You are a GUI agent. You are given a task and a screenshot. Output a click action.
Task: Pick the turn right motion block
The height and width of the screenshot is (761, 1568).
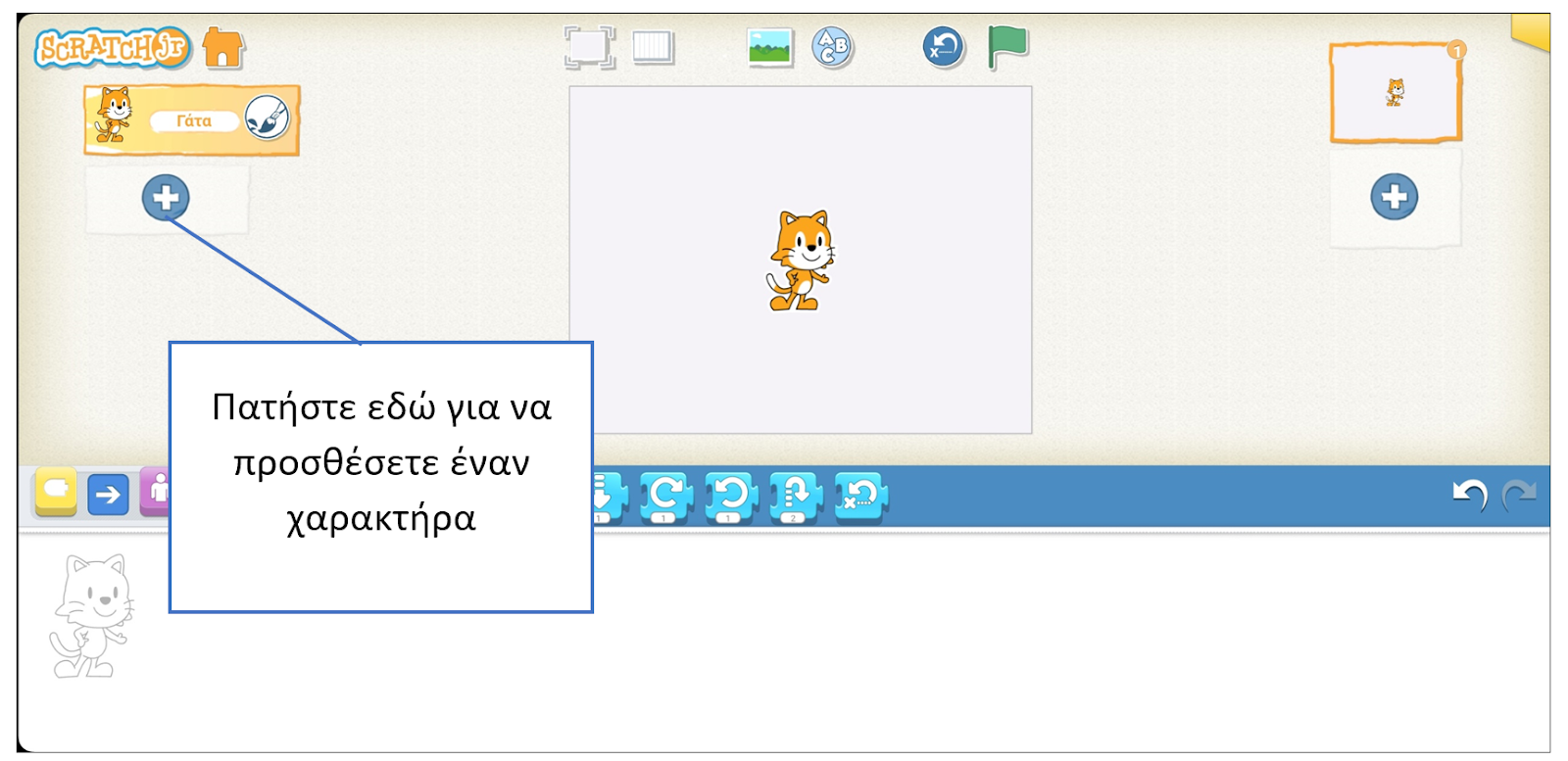coord(666,497)
